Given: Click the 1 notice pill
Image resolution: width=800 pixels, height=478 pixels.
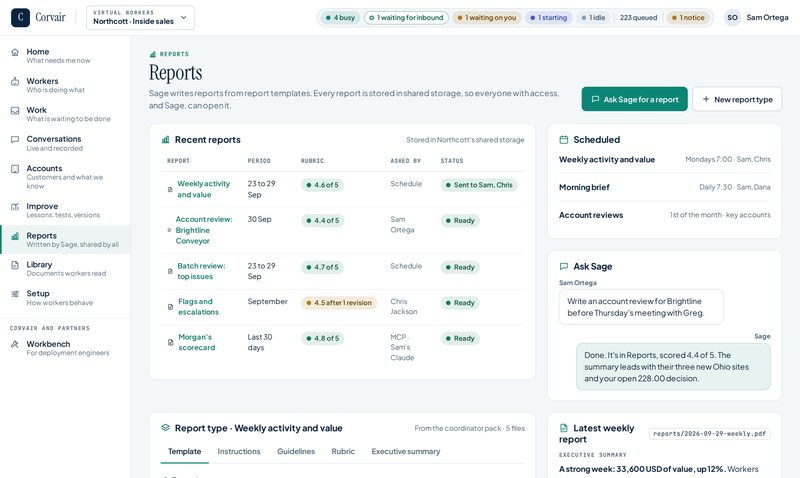Looking at the screenshot, I should coord(688,17).
